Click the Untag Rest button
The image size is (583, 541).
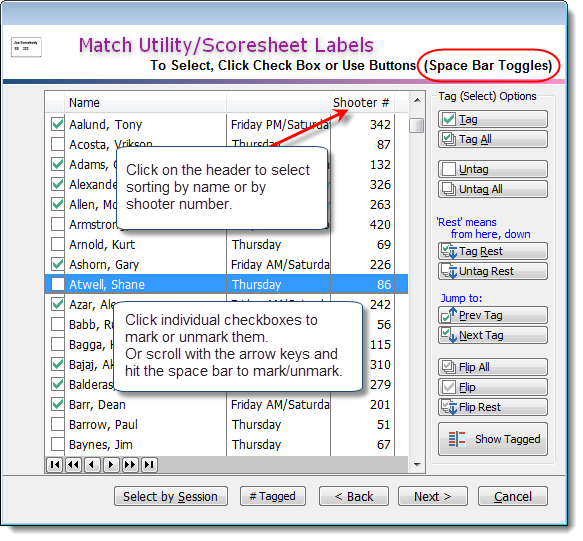[x=492, y=271]
